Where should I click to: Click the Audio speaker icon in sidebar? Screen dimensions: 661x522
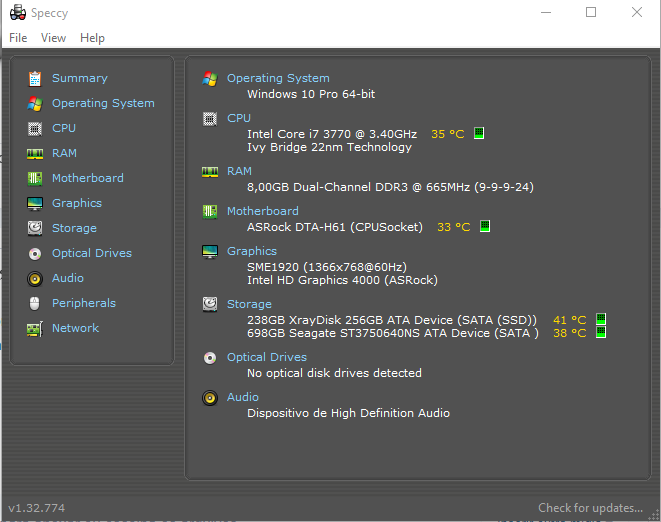35,279
